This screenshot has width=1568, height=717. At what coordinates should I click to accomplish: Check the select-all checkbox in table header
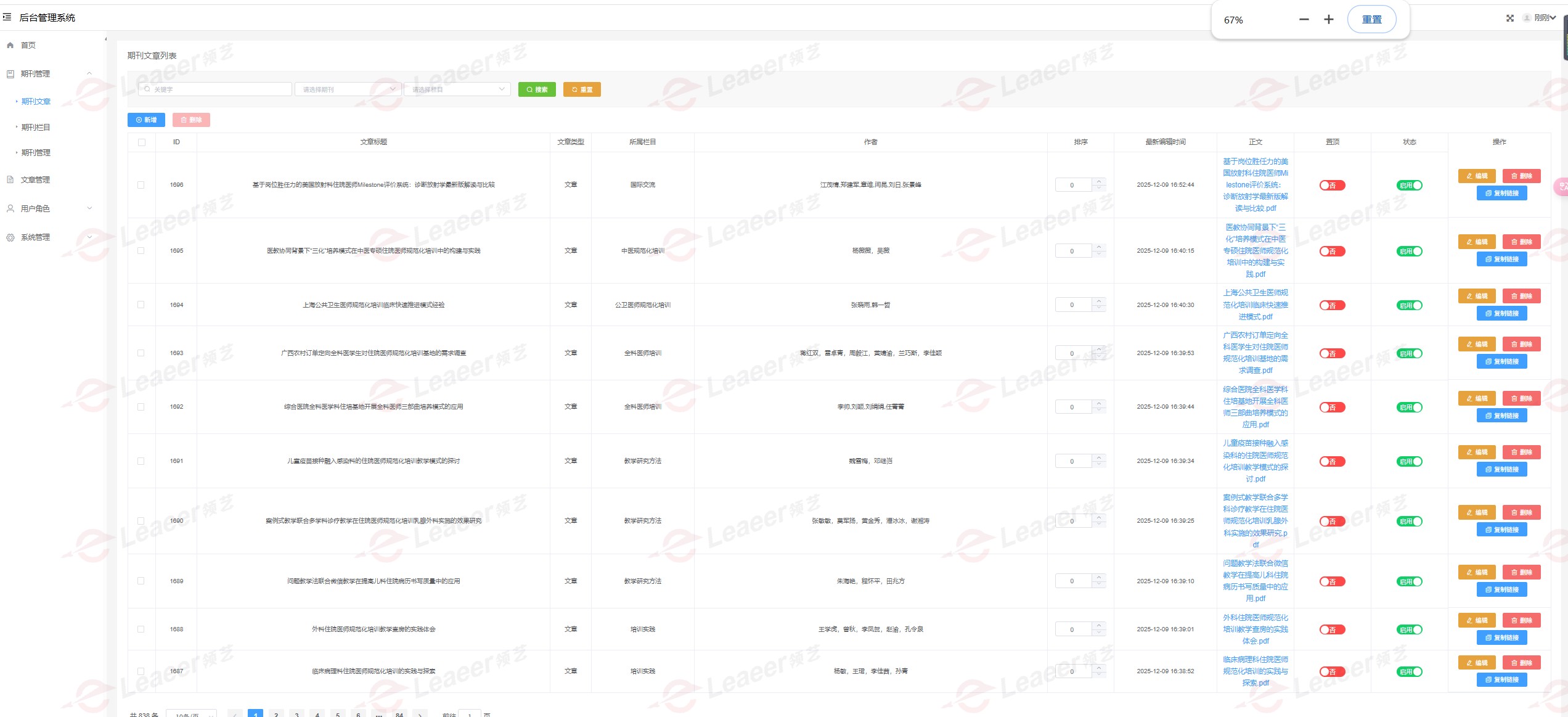142,142
